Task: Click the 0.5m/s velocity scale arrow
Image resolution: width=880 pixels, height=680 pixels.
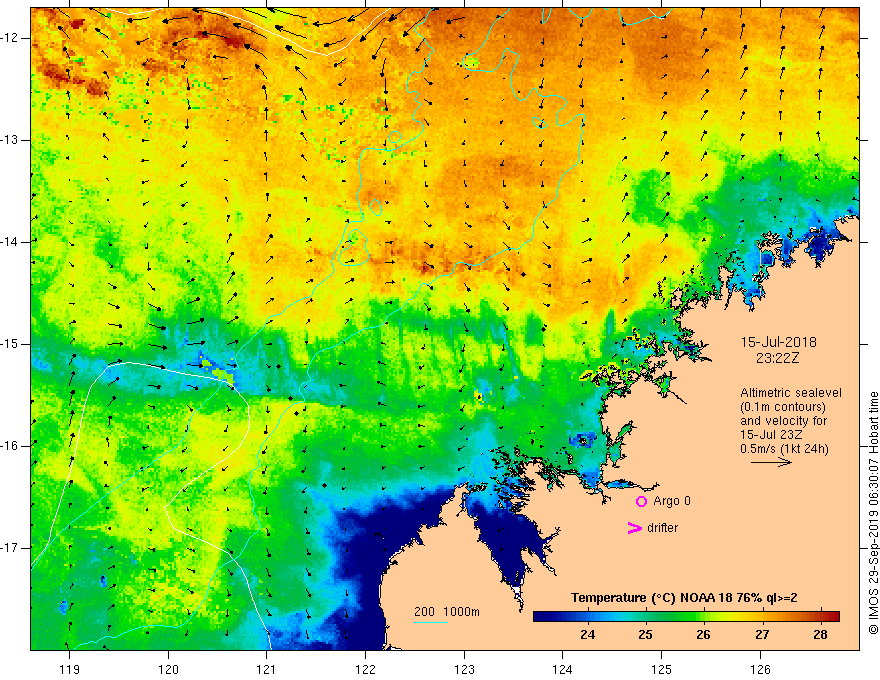Action: 771,462
